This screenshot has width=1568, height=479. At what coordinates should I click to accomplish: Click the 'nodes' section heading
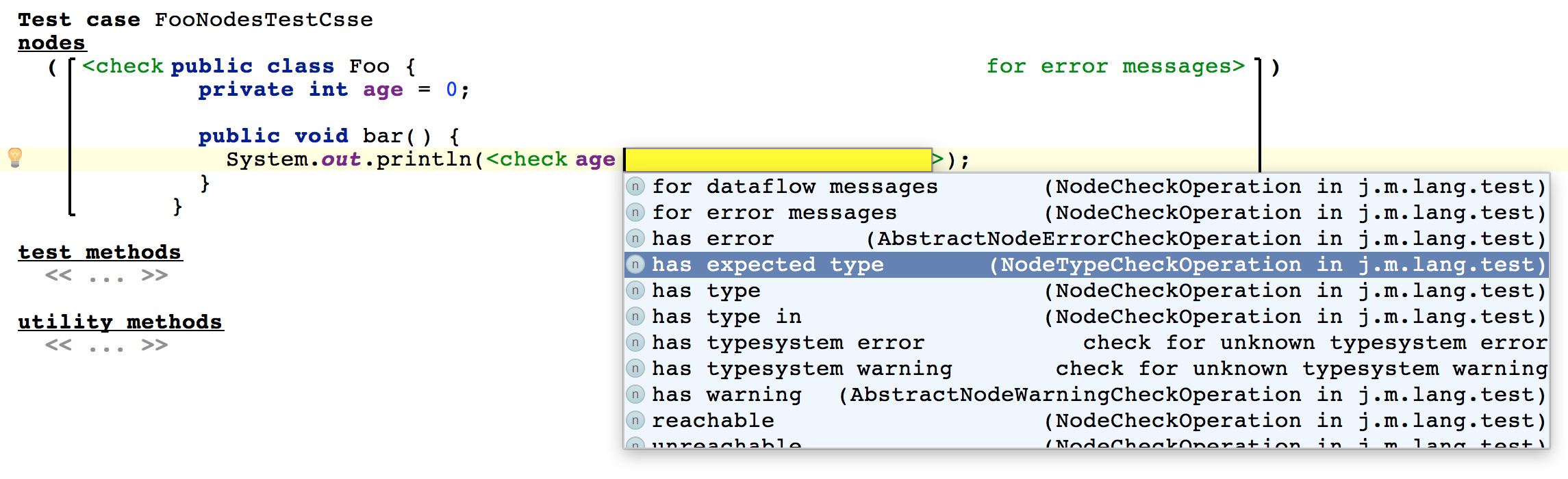[52, 43]
